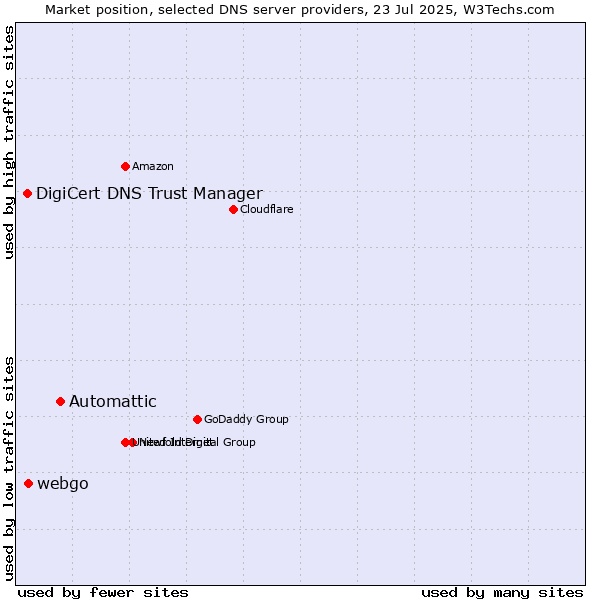Select the Automattic data point

pyautogui.click(x=60, y=401)
